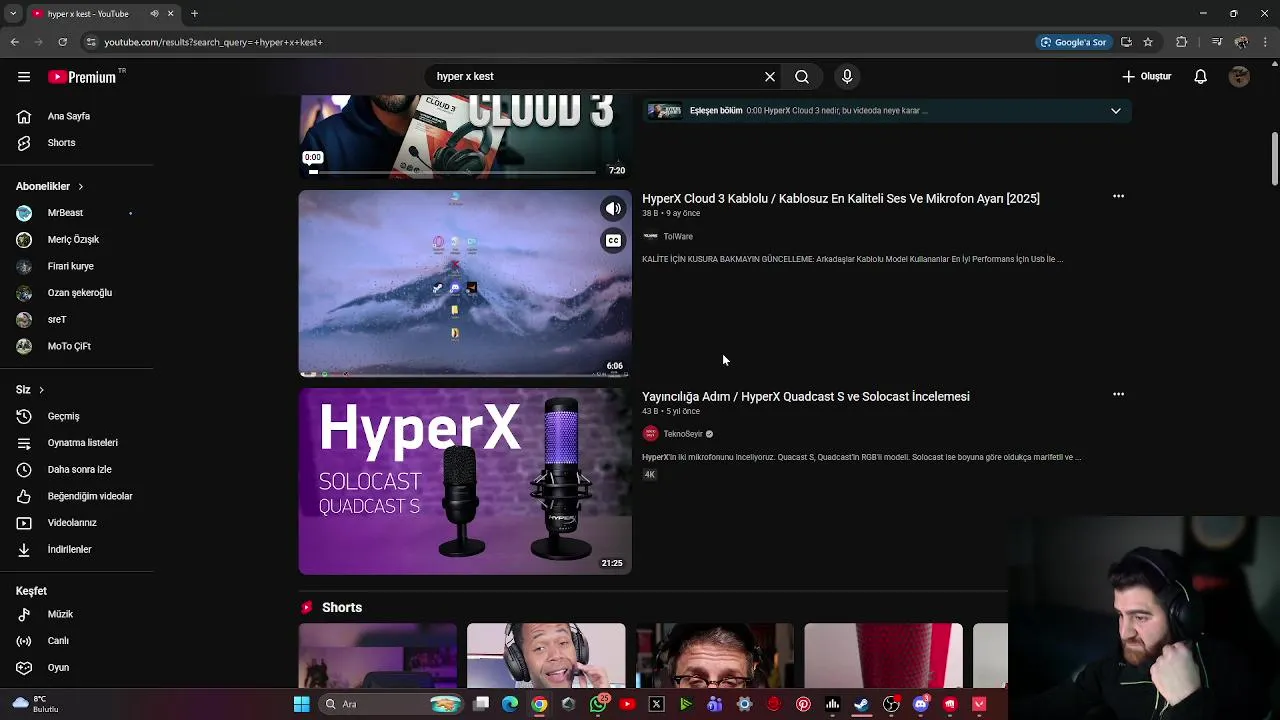The image size is (1280, 720).
Task: Open the Windows Start button
Action: tap(301, 704)
